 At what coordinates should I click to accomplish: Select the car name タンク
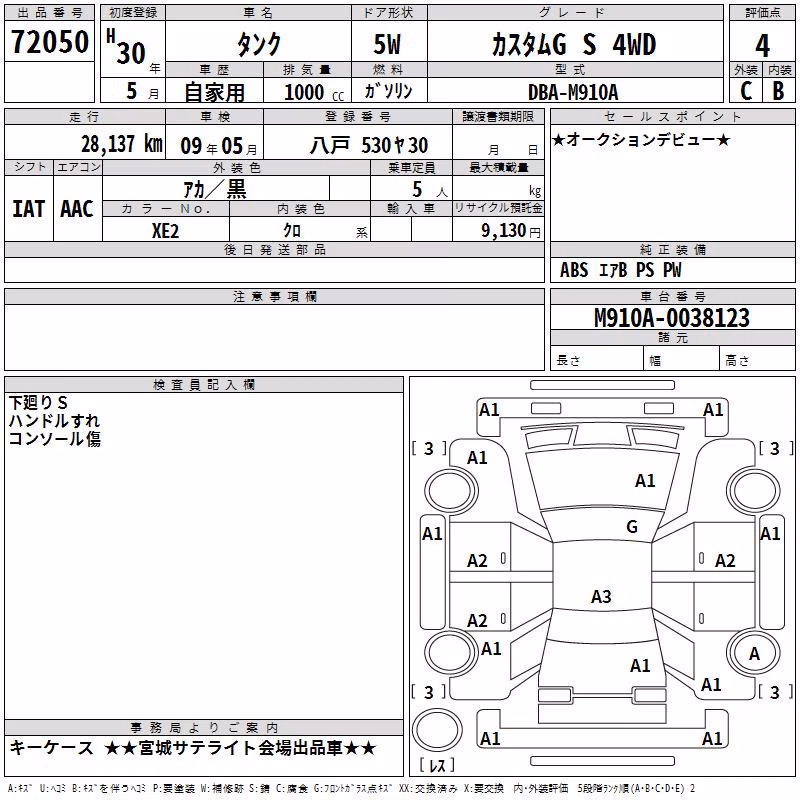coord(259,44)
